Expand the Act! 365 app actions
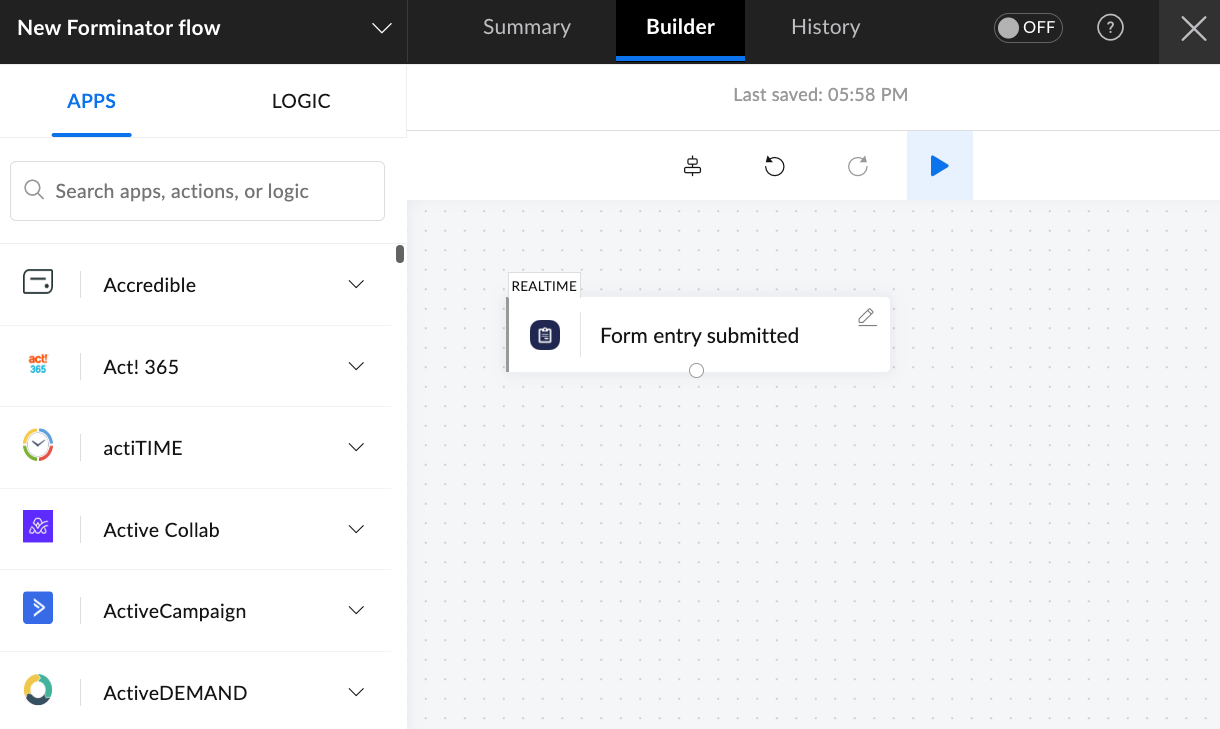The image size is (1220, 729). [x=356, y=366]
